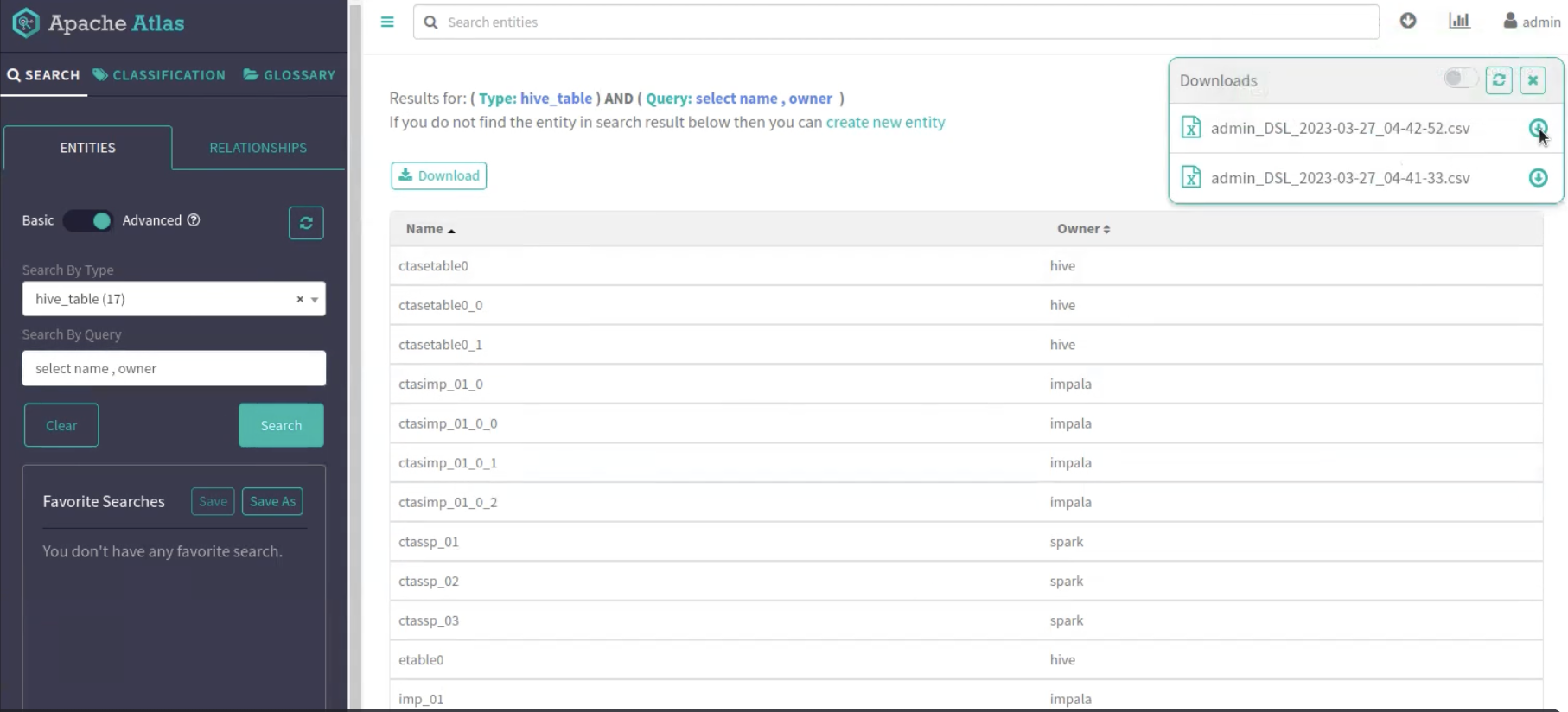Viewport: 1568px width, 712px height.
Task: Download the admin_DSL_2023-03-27_04-42-52.csv file
Action: point(1537,128)
